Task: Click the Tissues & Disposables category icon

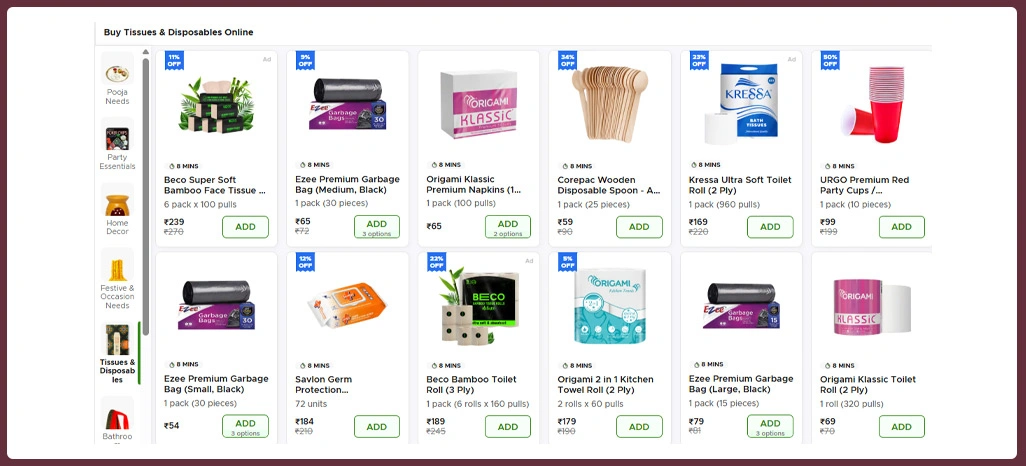Action: [117, 339]
